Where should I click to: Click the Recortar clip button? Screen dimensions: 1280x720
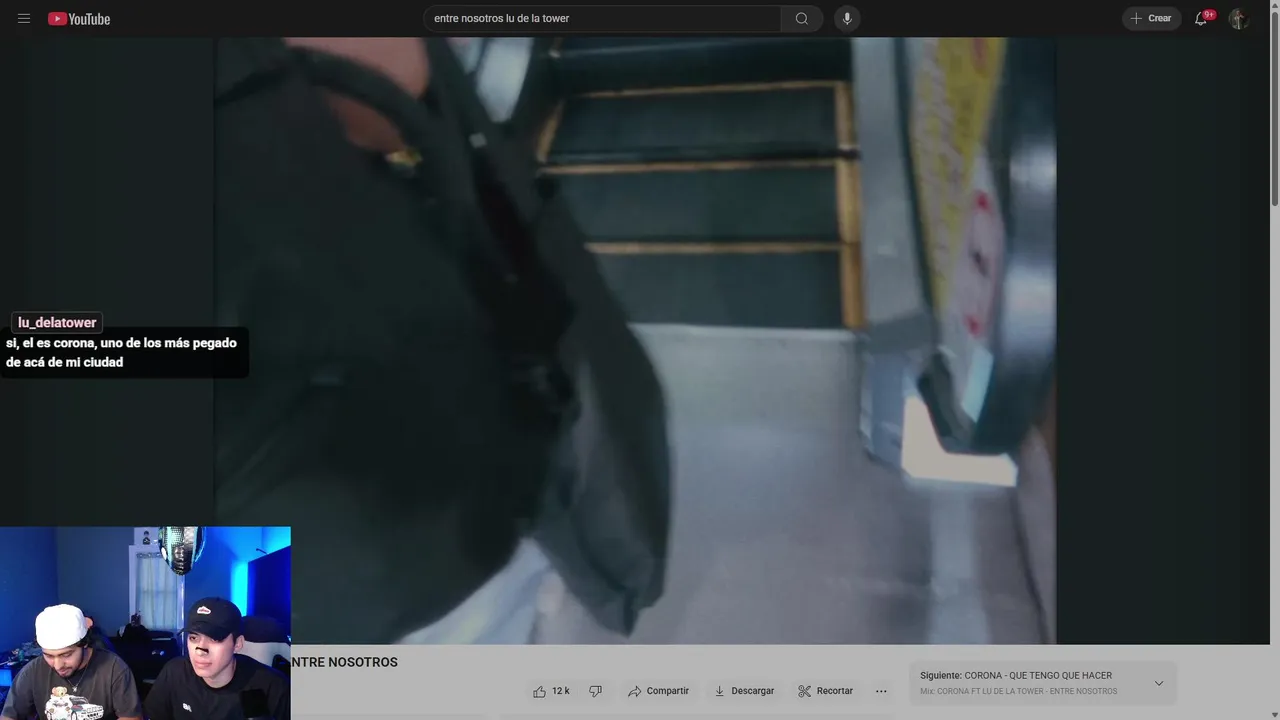click(x=825, y=691)
